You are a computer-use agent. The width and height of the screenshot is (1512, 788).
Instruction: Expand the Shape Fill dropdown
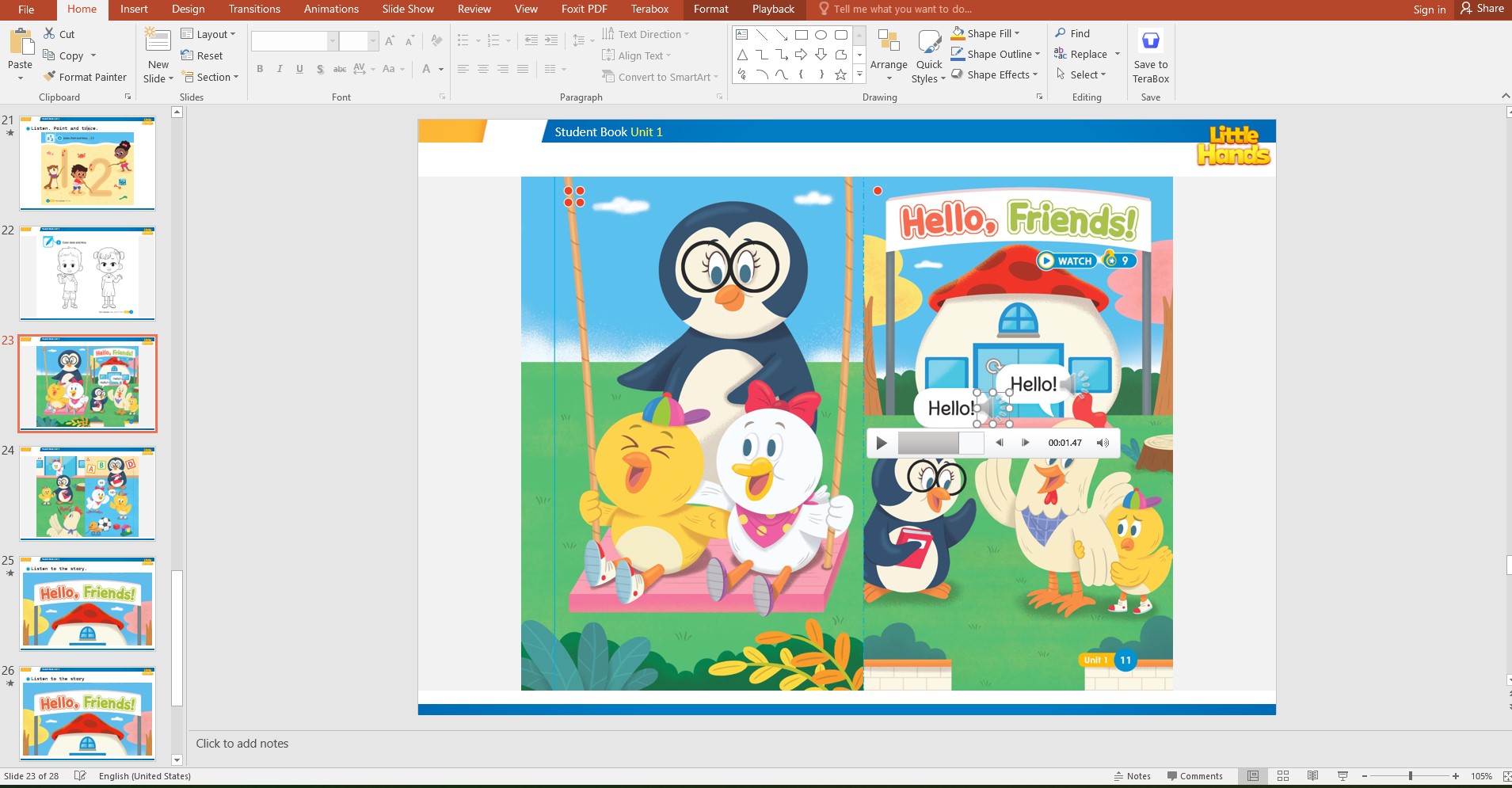tap(1017, 33)
